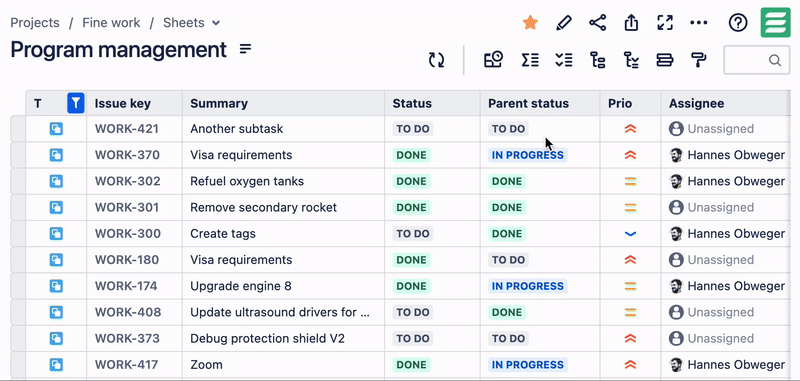Select 'Debug protection shield V2' summary cell
800x381 pixels.
[283, 339]
